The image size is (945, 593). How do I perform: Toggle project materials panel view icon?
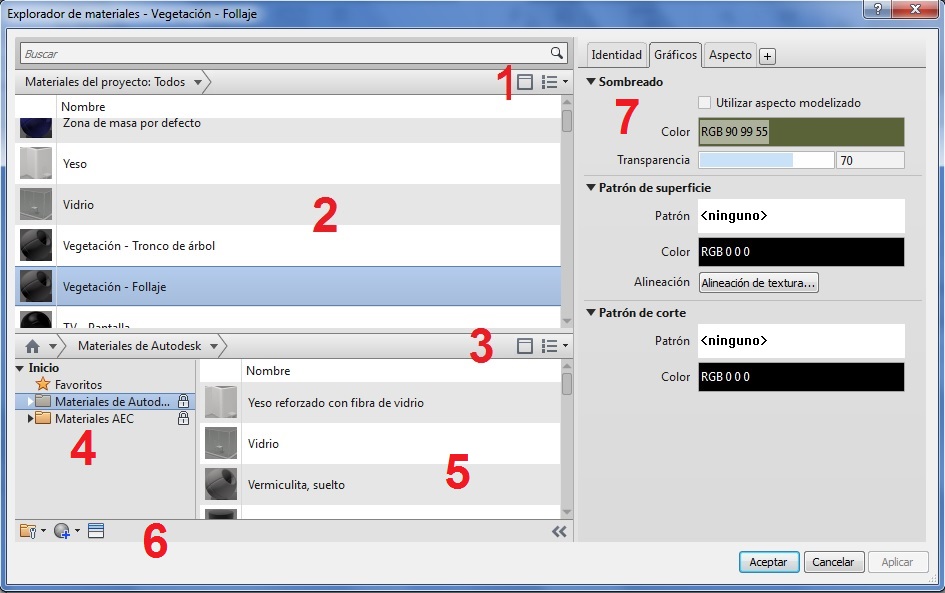525,82
